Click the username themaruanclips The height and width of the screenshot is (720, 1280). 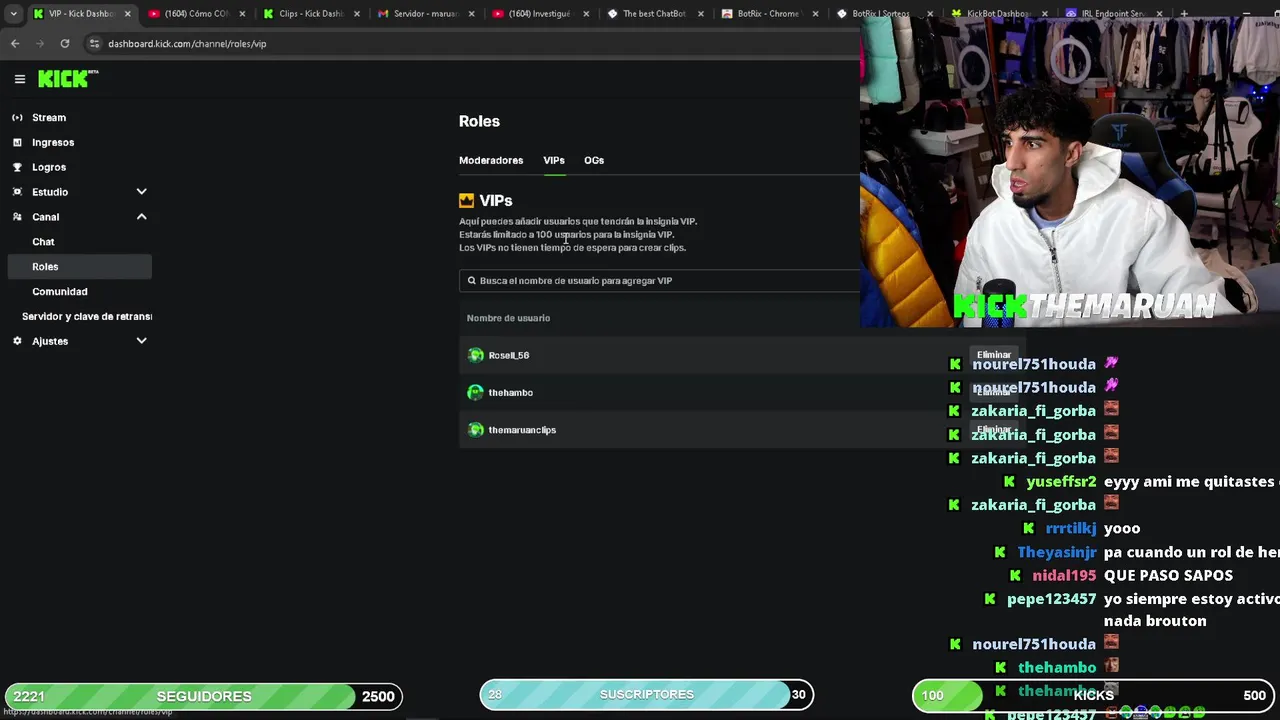[522, 430]
